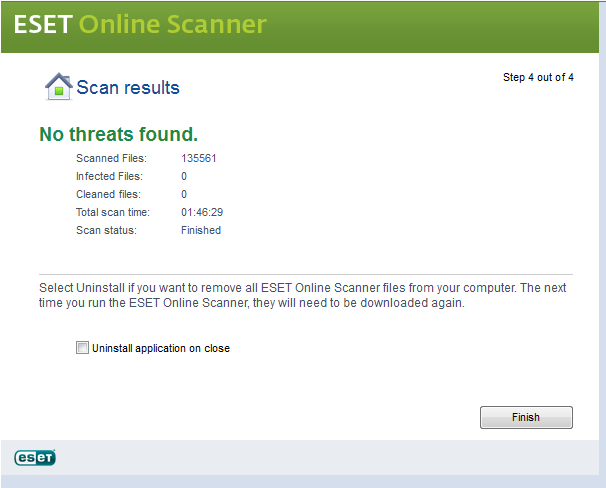Screen dimensions: 606x488
Task: Click the house icon beside Scan results
Action: pyautogui.click(x=58, y=87)
